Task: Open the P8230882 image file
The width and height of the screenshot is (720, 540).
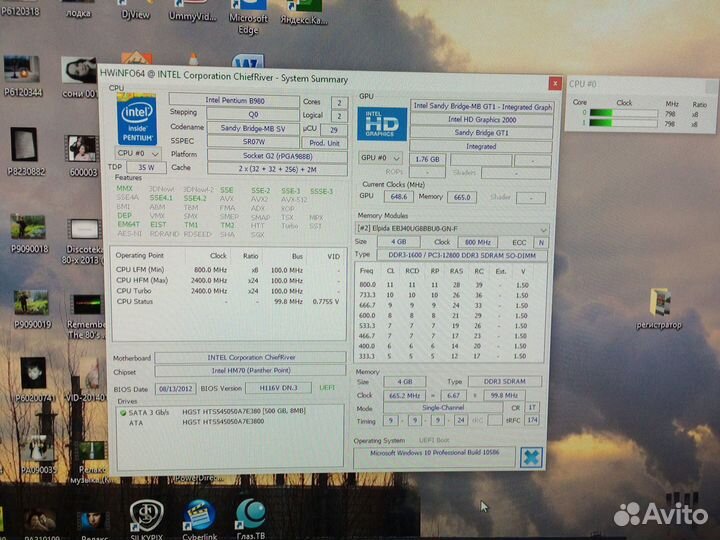Action: click(x=25, y=152)
